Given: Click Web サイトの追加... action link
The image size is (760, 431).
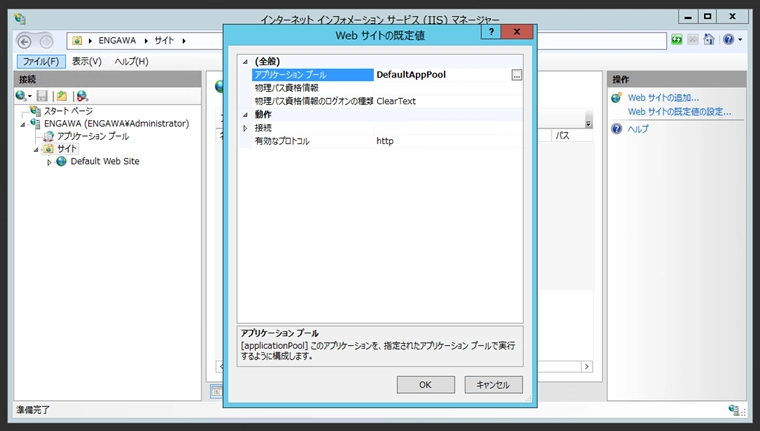Looking at the screenshot, I should (x=663, y=98).
